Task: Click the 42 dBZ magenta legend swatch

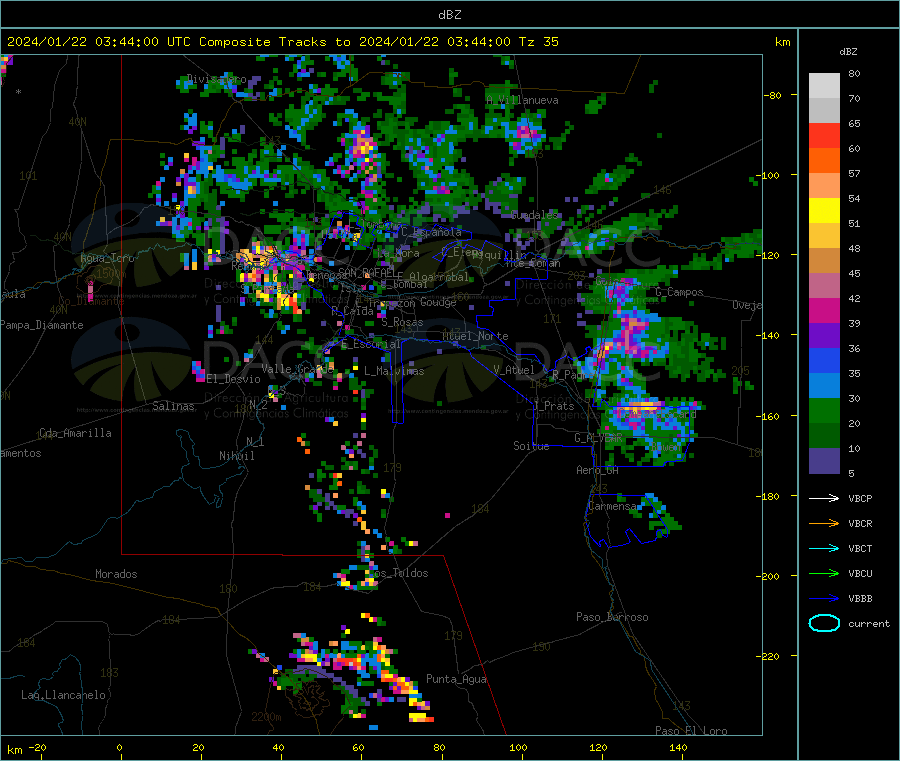Action: pyautogui.click(x=824, y=310)
